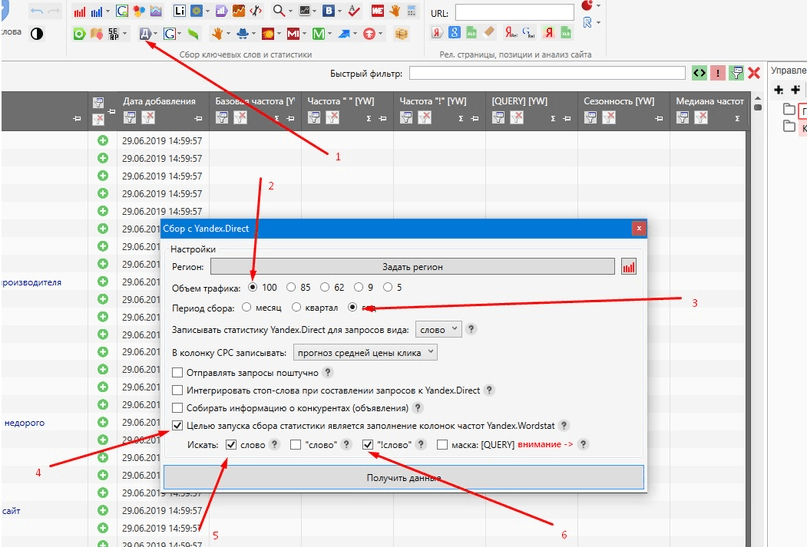
Task: Click green plus icon in недорого row
Action: pos(103,422)
